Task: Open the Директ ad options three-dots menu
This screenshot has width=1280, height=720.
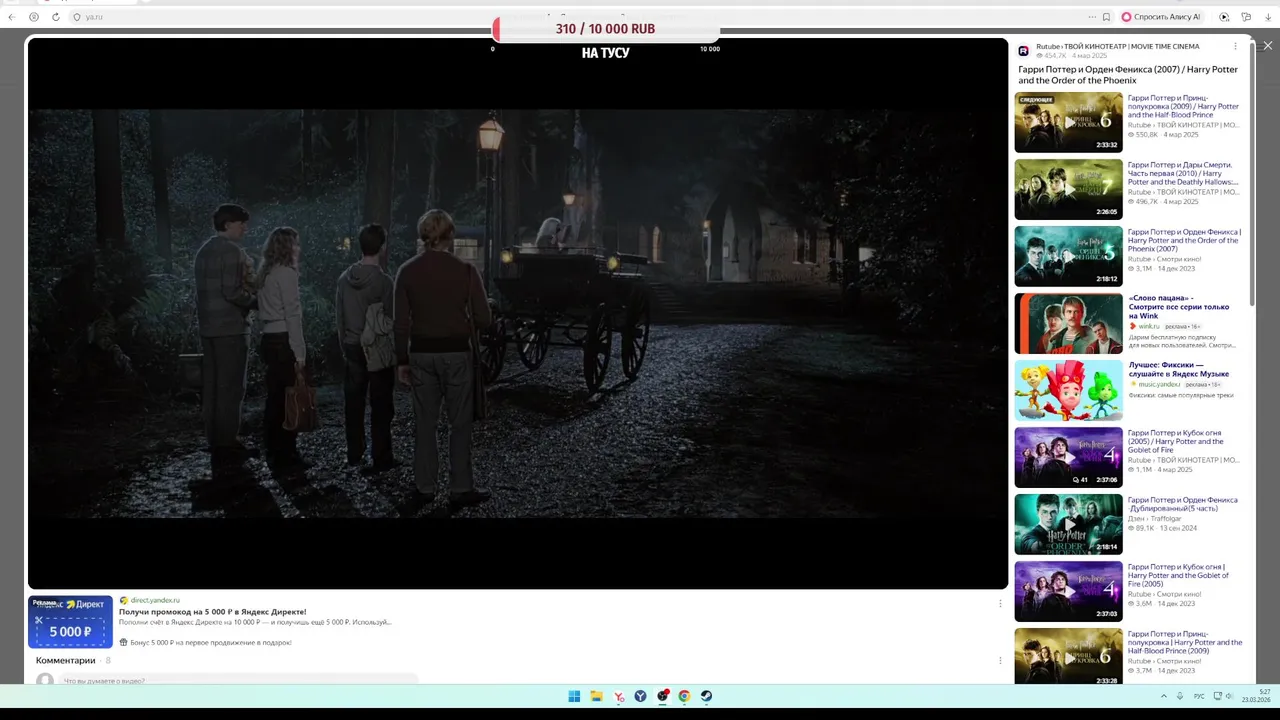Action: (x=1000, y=603)
